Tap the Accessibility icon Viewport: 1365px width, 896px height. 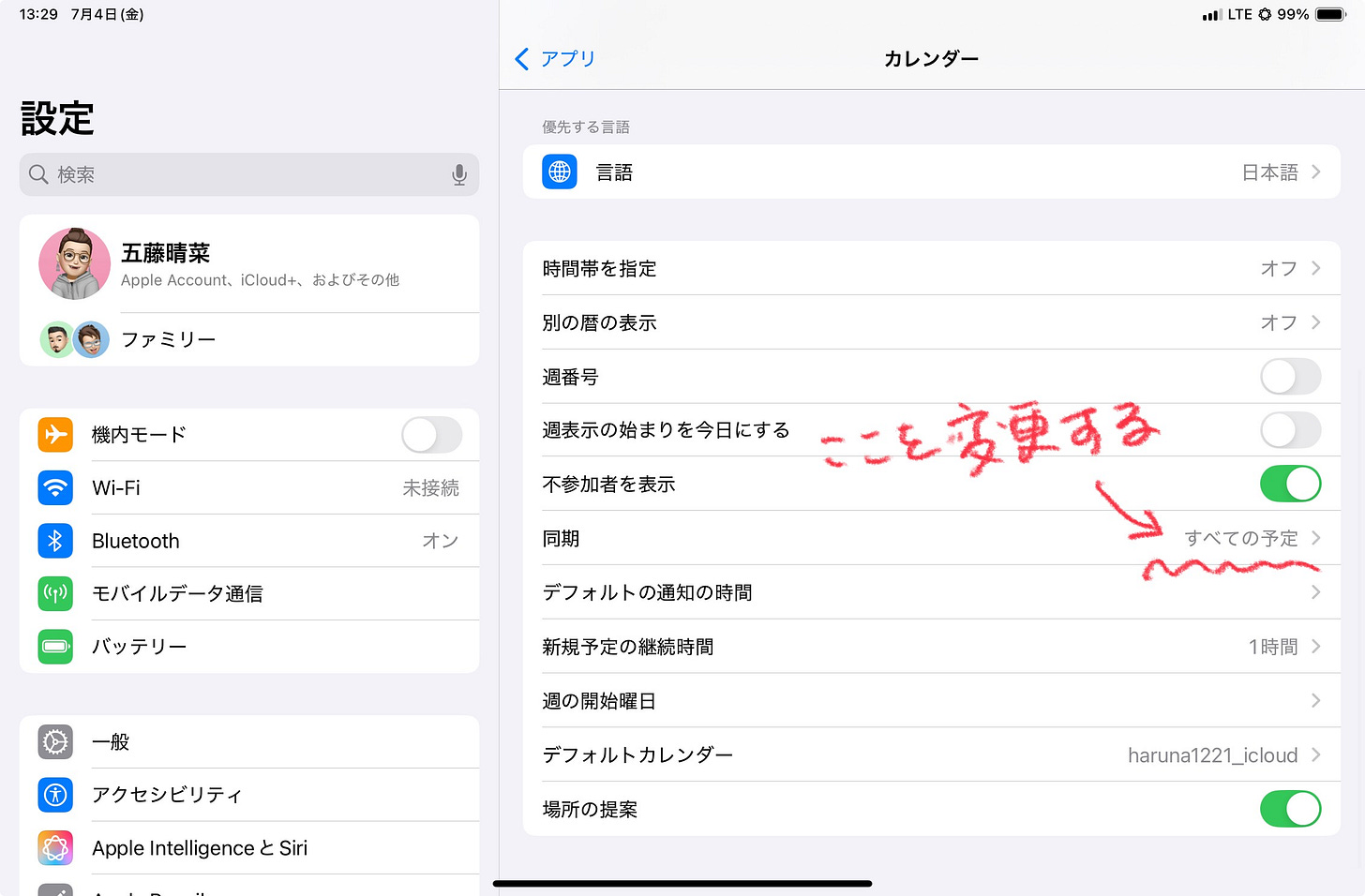(x=55, y=795)
